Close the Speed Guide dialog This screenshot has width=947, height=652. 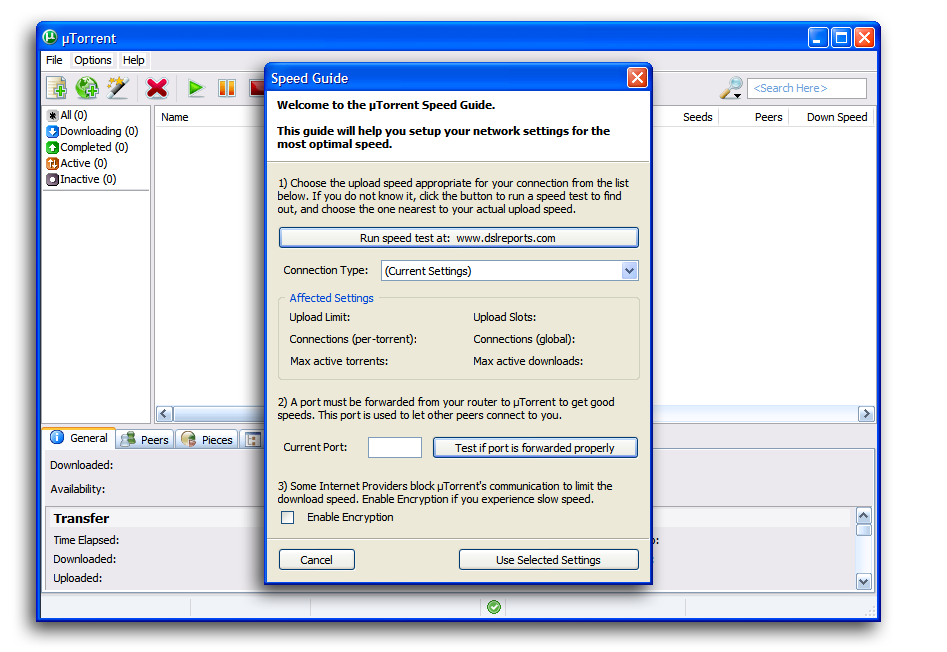pyautogui.click(x=637, y=77)
